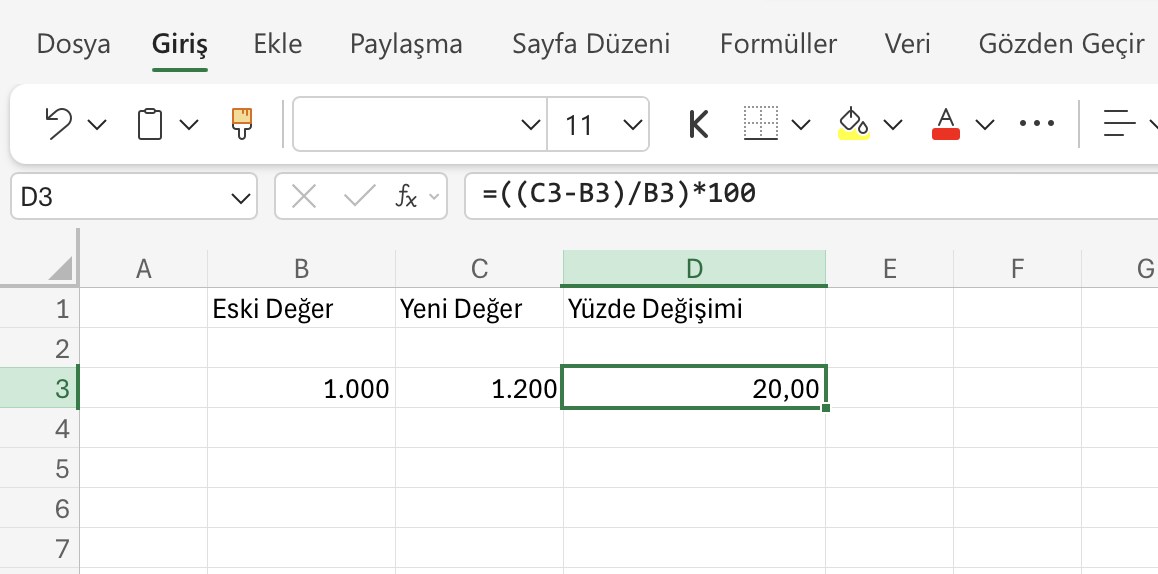Click the select-all corner triangle
This screenshot has width=1158, height=574.
pos(61,269)
